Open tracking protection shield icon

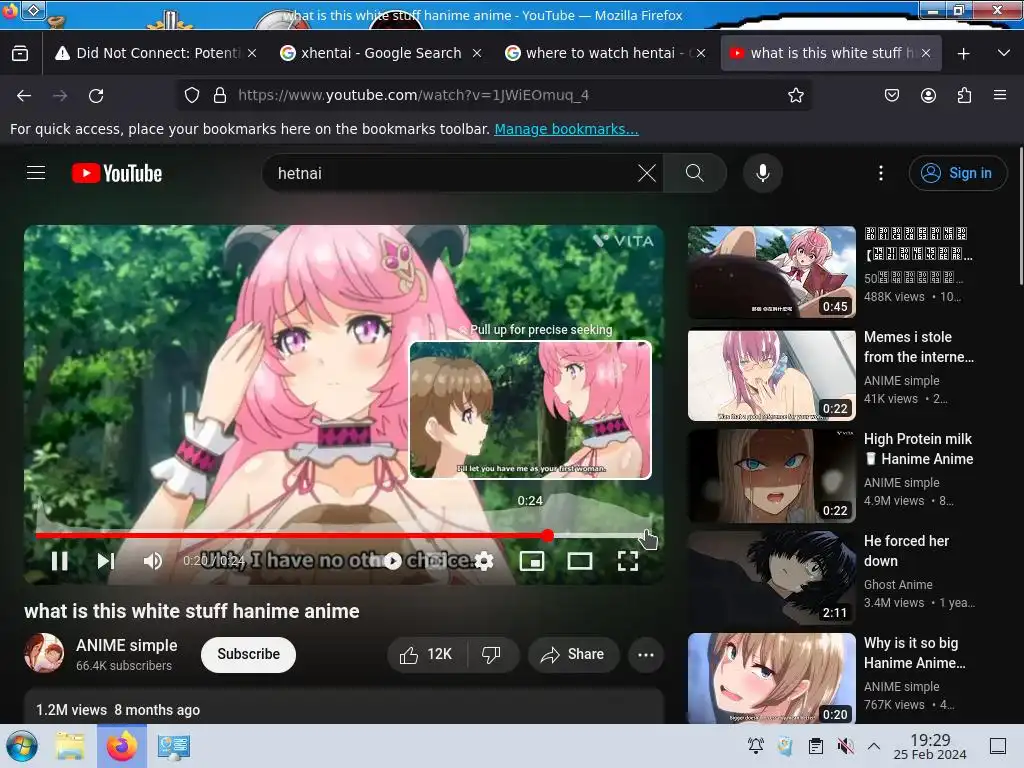coord(192,95)
